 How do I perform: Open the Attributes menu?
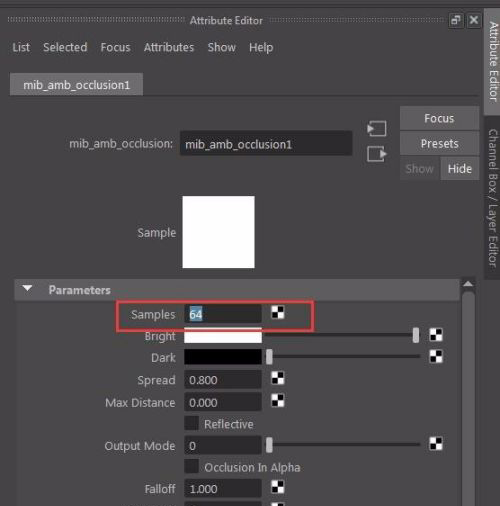point(169,47)
